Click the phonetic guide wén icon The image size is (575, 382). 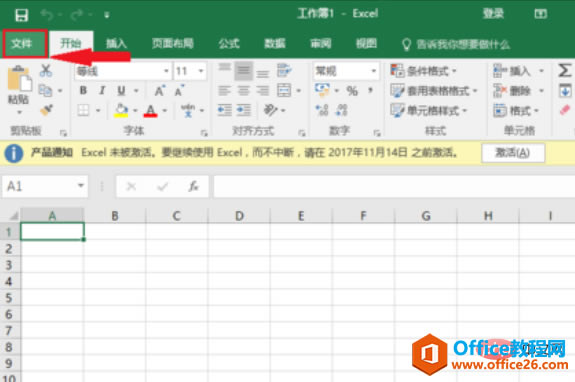(188, 110)
